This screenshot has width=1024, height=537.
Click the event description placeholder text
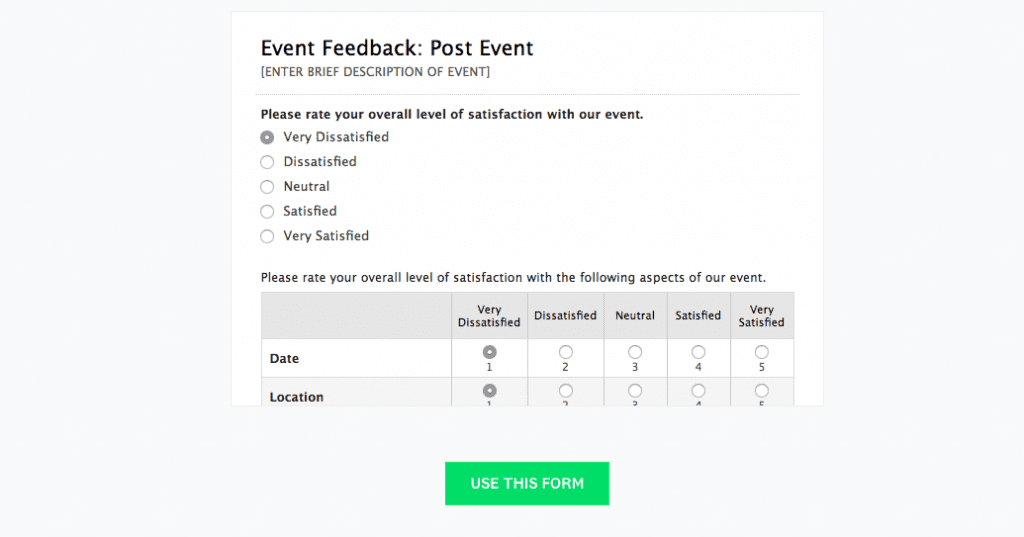[375, 72]
